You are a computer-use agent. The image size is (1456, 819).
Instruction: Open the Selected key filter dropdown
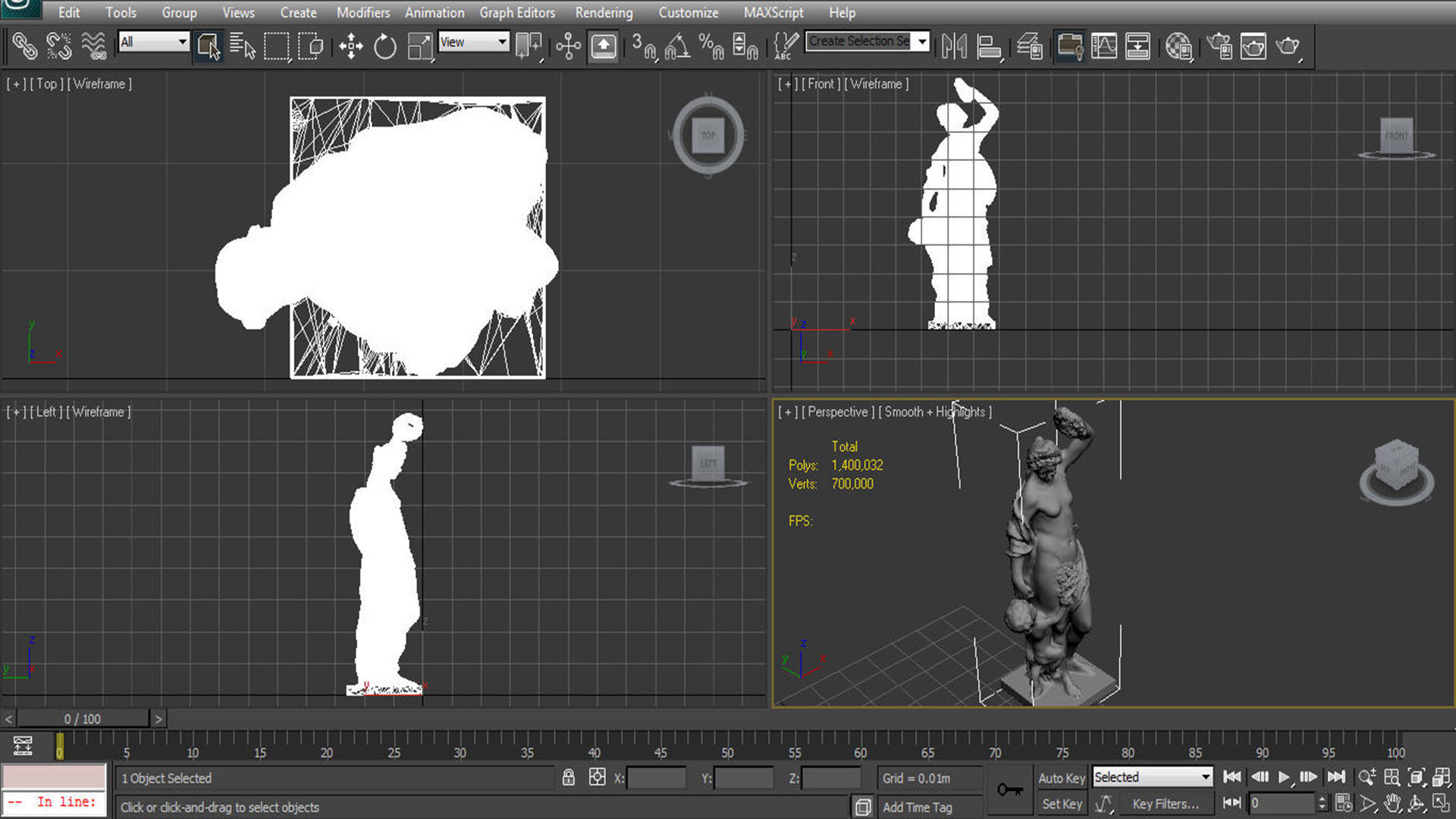pos(1152,777)
